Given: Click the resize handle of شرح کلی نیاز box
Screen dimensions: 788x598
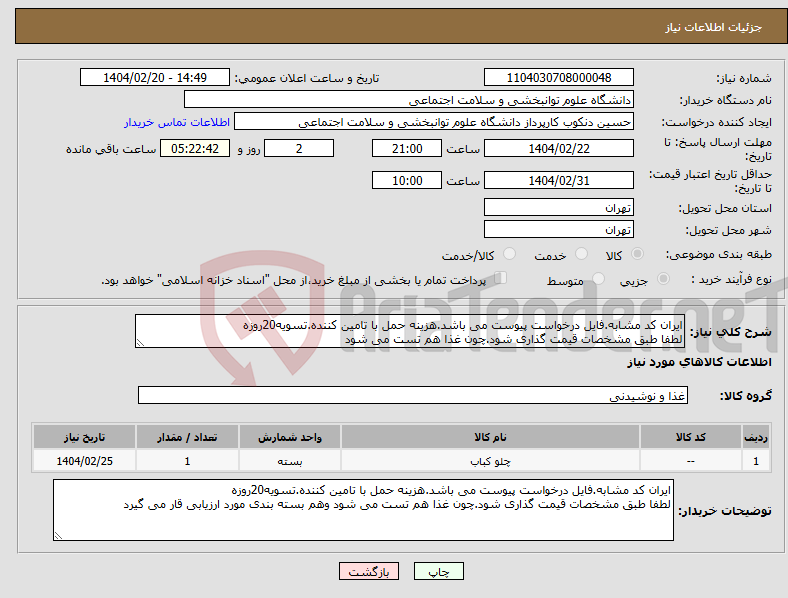Looking at the screenshot, I should click(x=140, y=343).
